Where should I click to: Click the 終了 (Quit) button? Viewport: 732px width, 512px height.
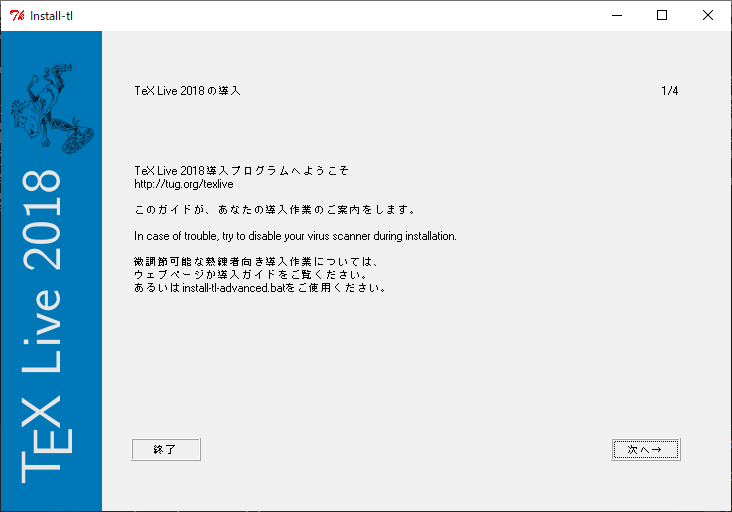(x=166, y=449)
